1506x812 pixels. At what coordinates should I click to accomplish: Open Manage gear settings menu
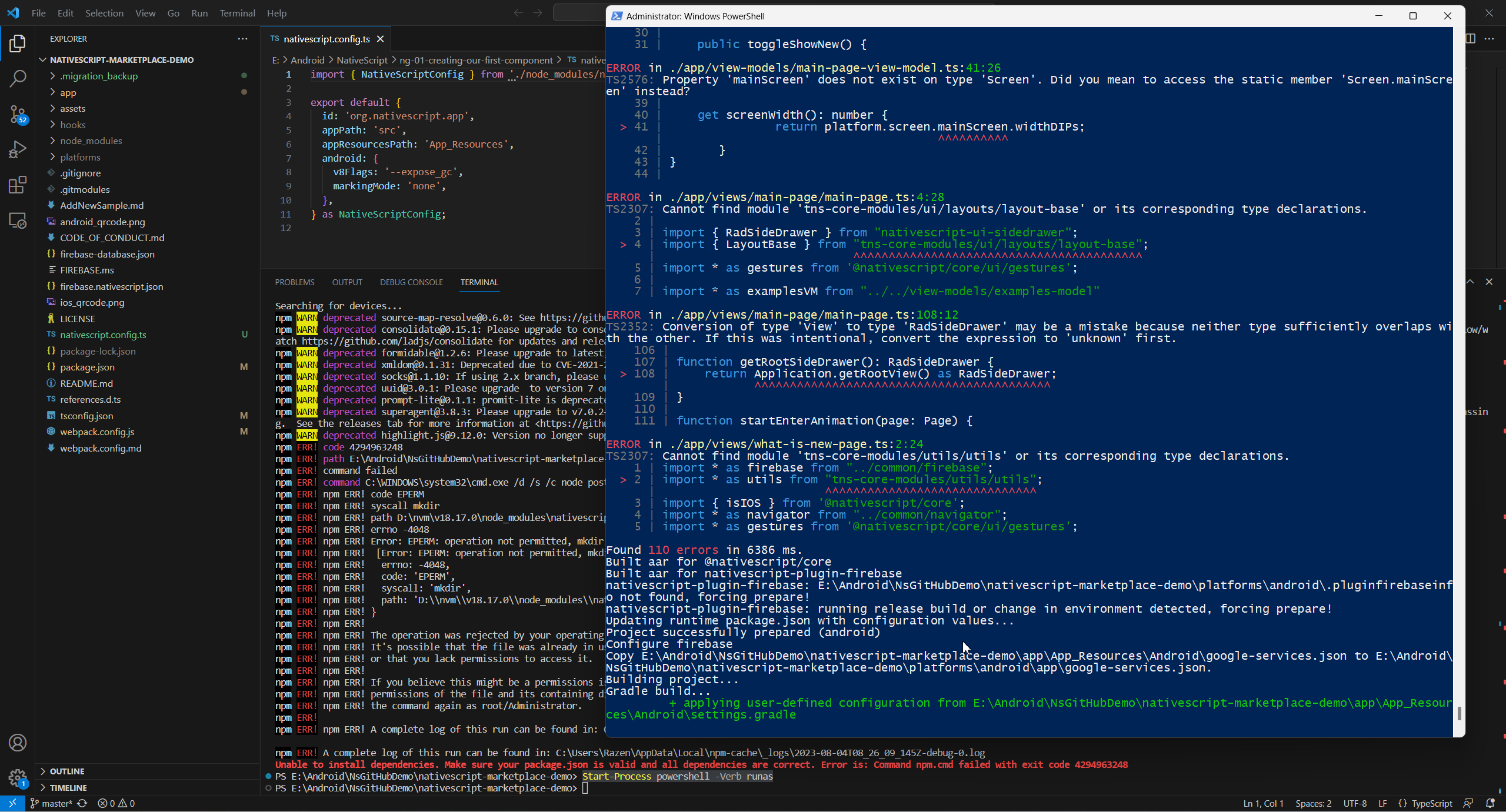pos(18,778)
